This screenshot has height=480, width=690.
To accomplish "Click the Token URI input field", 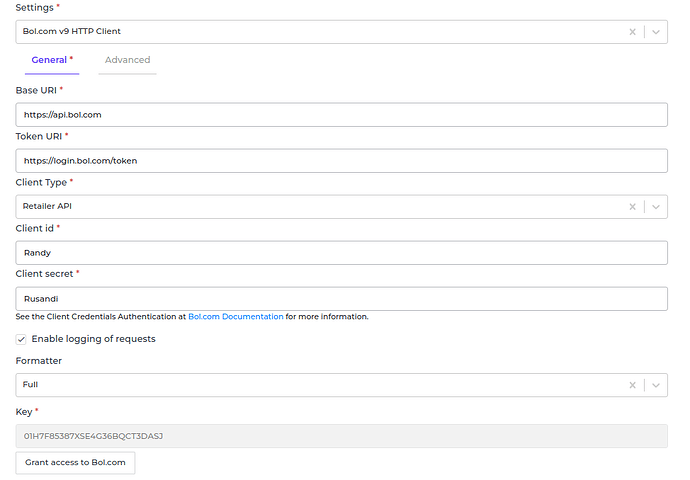I will [x=341, y=161].
